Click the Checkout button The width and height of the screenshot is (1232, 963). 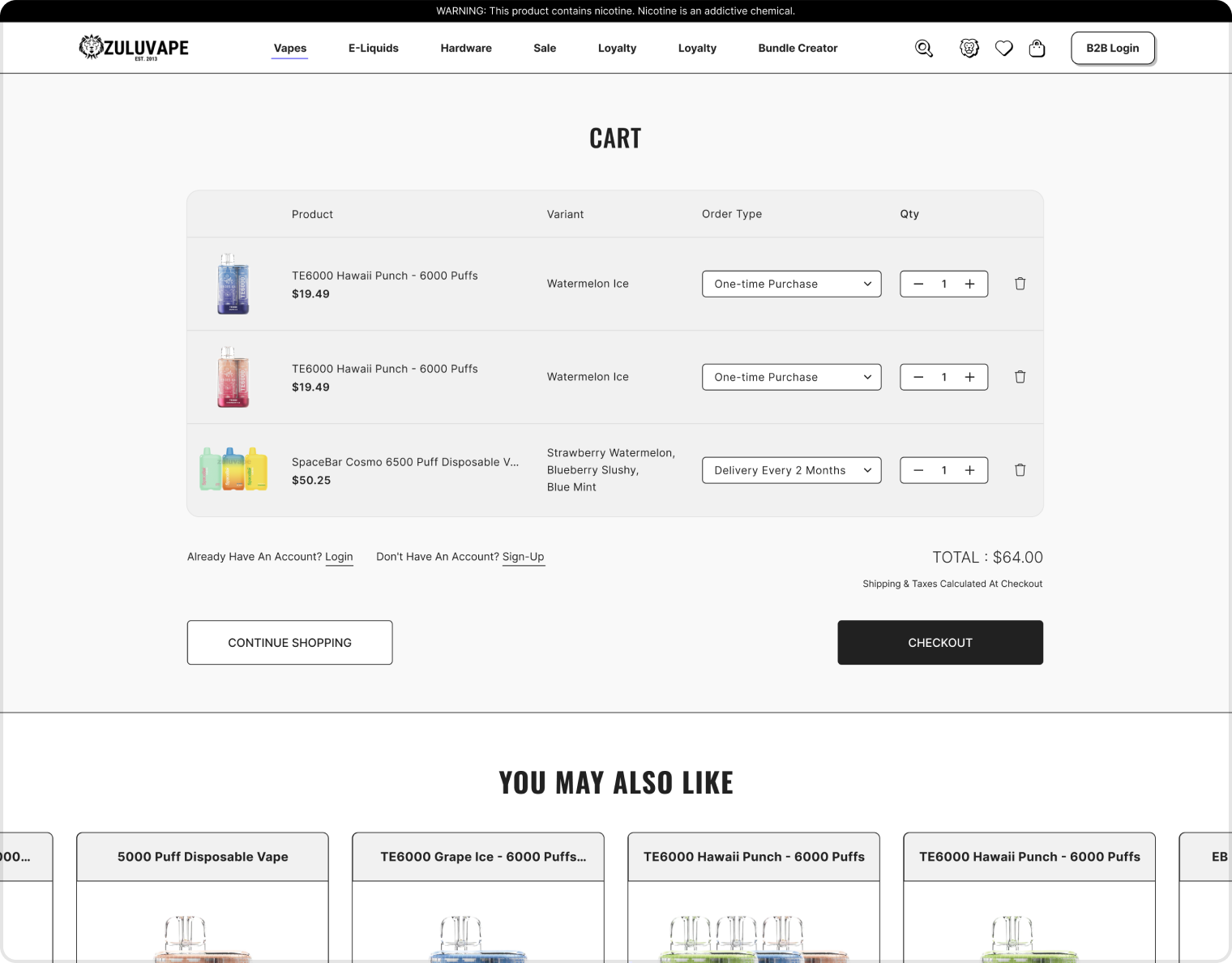pyautogui.click(x=940, y=643)
